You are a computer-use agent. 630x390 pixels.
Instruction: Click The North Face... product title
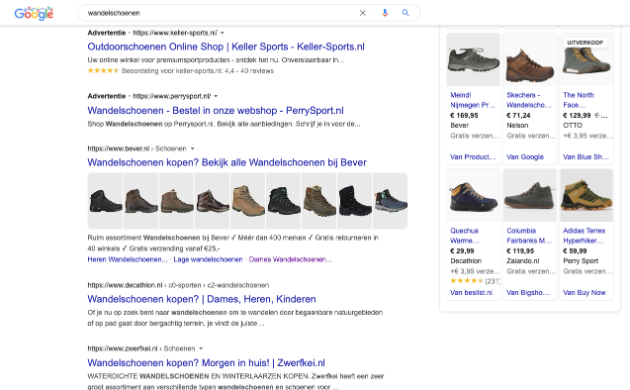coord(578,100)
